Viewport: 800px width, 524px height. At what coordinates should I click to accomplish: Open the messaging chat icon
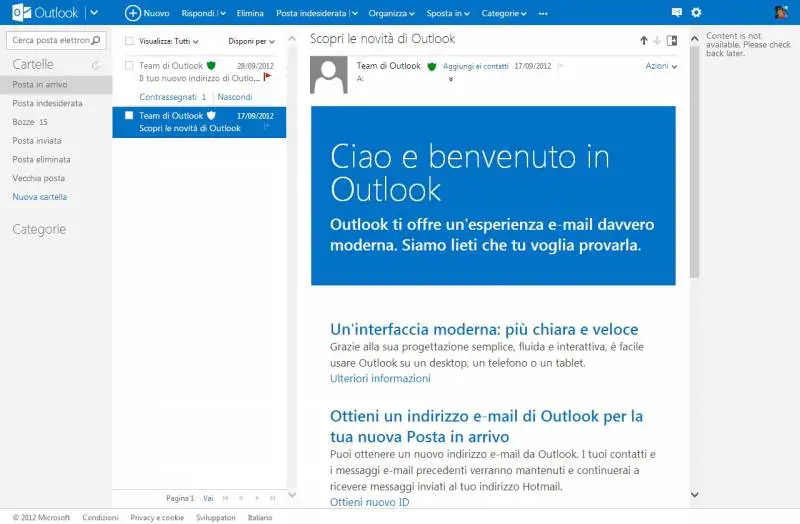pyautogui.click(x=677, y=12)
